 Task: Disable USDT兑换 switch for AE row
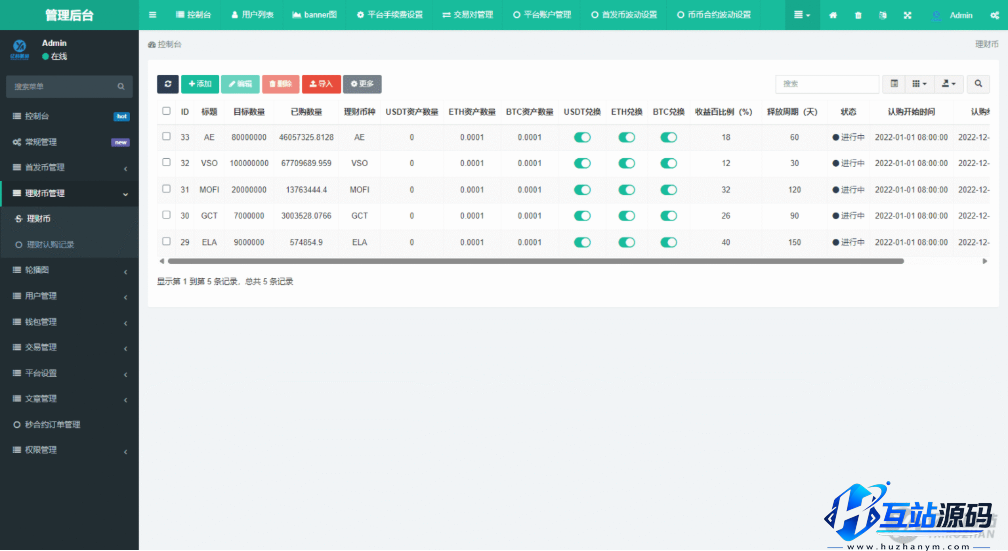tap(582, 137)
